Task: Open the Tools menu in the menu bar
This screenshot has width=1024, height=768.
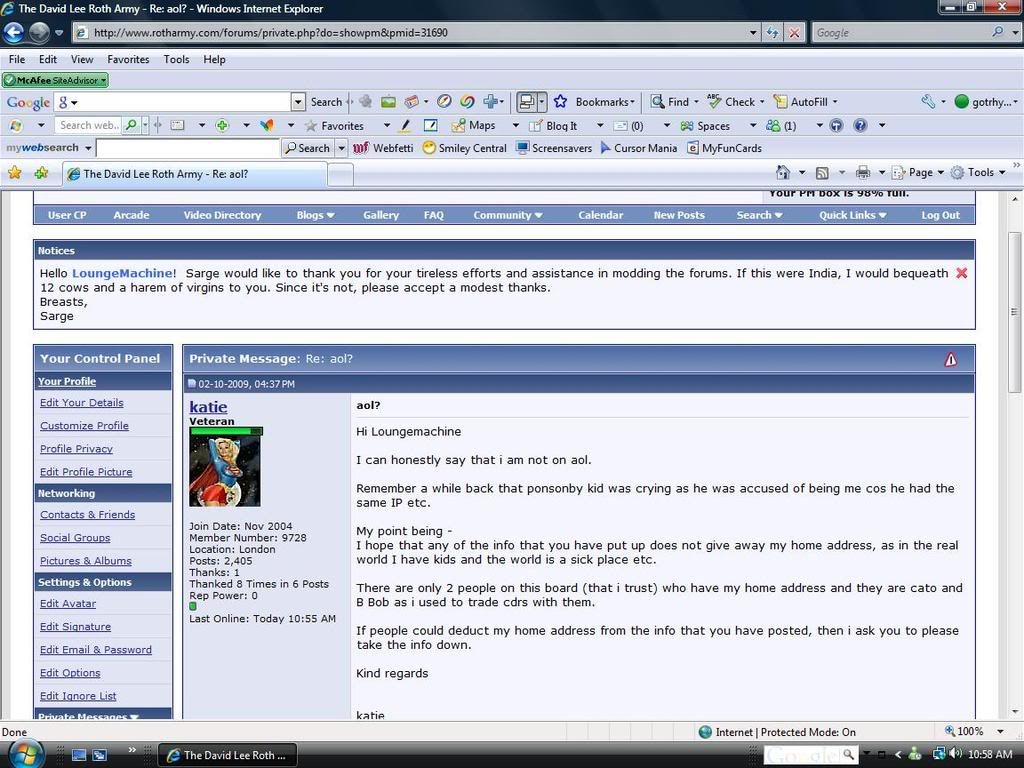Action: (x=176, y=59)
